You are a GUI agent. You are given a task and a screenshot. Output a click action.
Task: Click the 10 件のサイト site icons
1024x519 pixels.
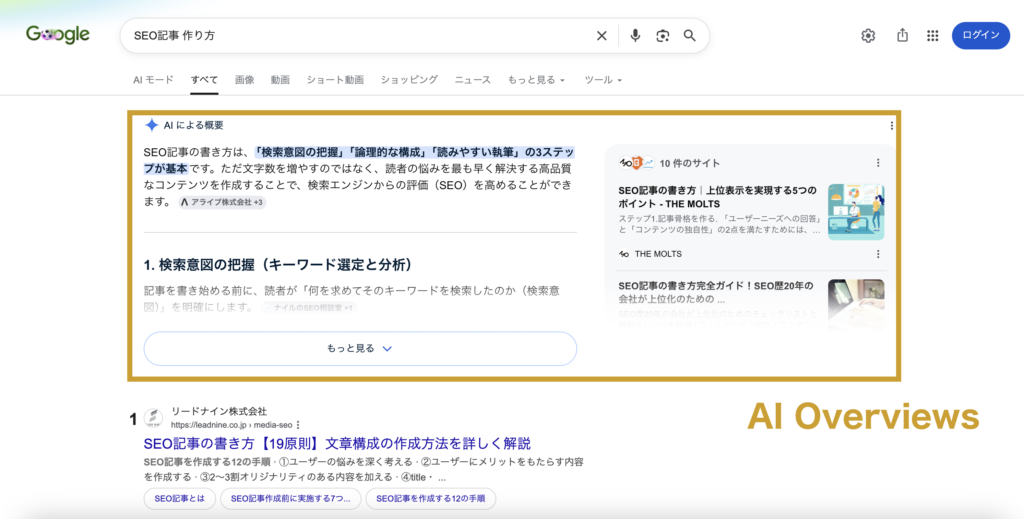(x=637, y=163)
